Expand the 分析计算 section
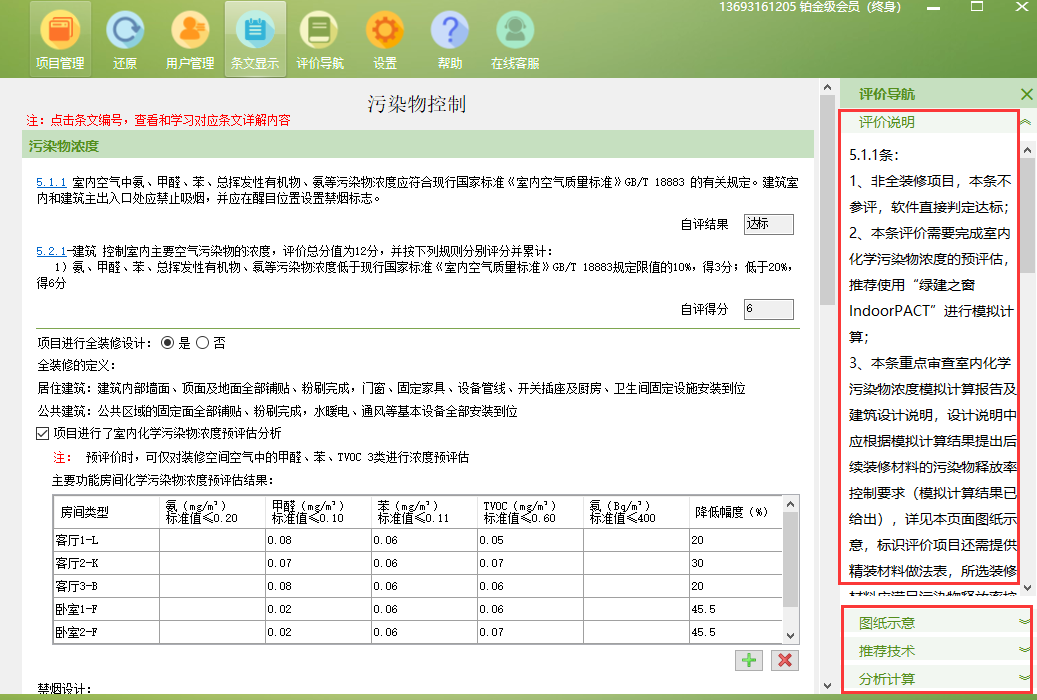Image resolution: width=1037 pixels, height=700 pixels. click(x=1024, y=678)
